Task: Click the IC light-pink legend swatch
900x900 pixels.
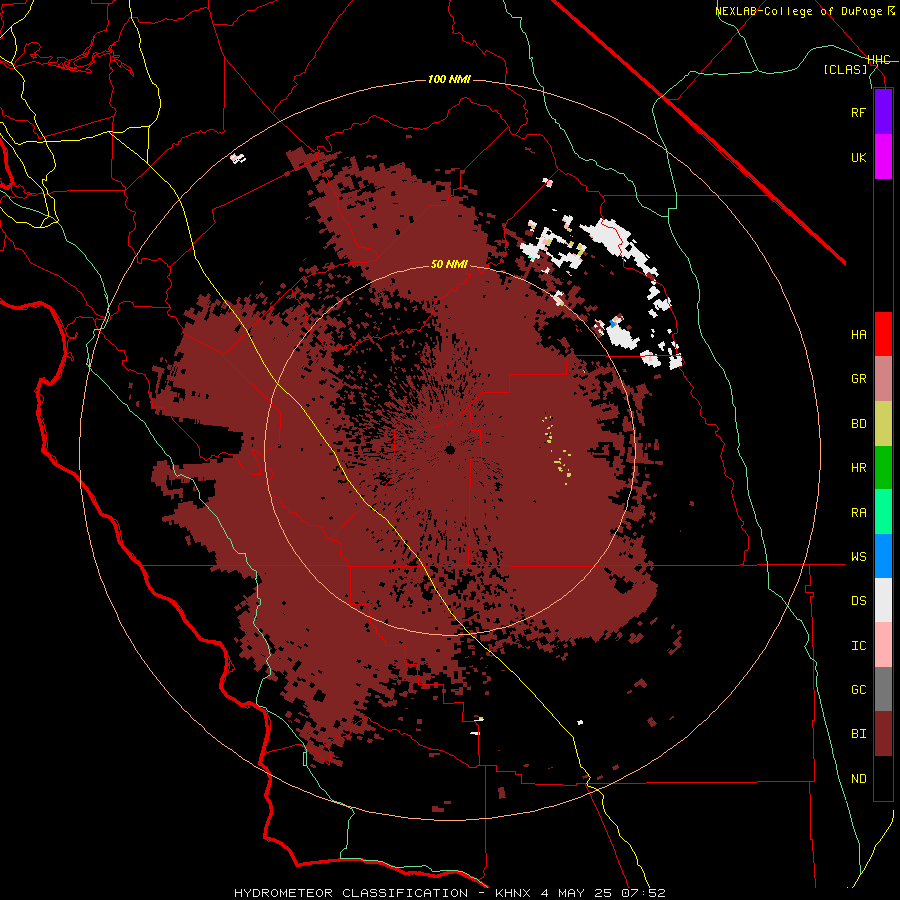Action: click(x=883, y=645)
